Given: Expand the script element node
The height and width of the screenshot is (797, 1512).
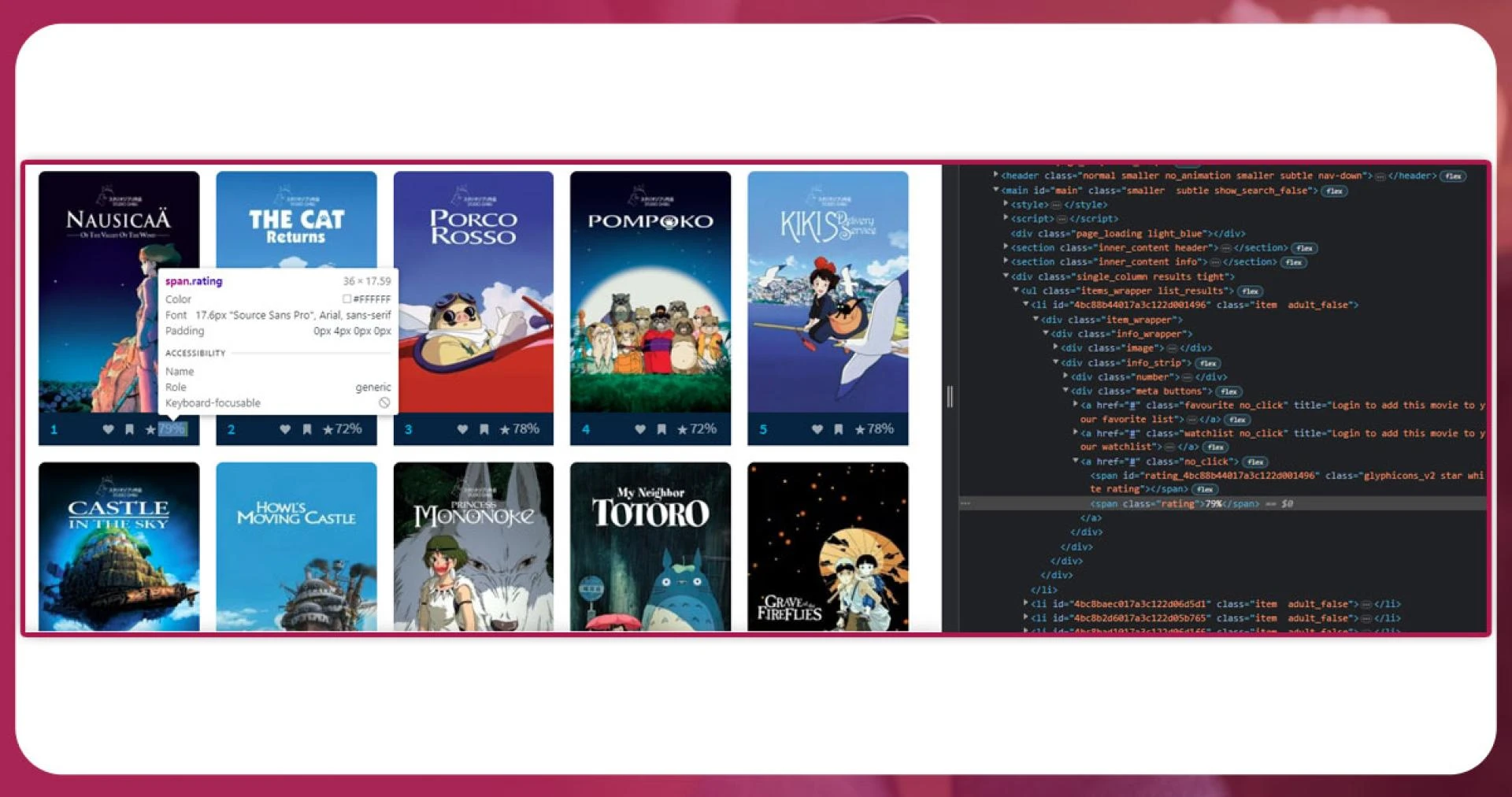Looking at the screenshot, I should coord(1006,218).
